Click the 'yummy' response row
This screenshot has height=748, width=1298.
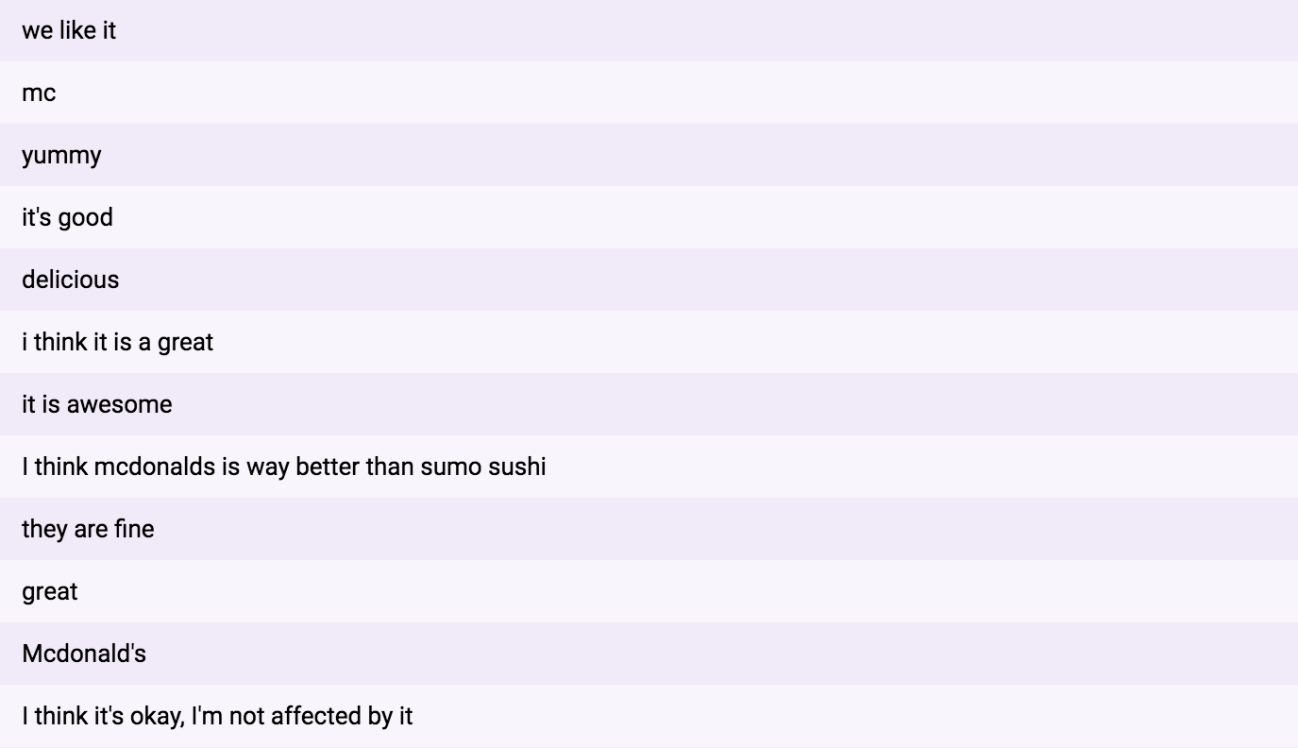61,156
